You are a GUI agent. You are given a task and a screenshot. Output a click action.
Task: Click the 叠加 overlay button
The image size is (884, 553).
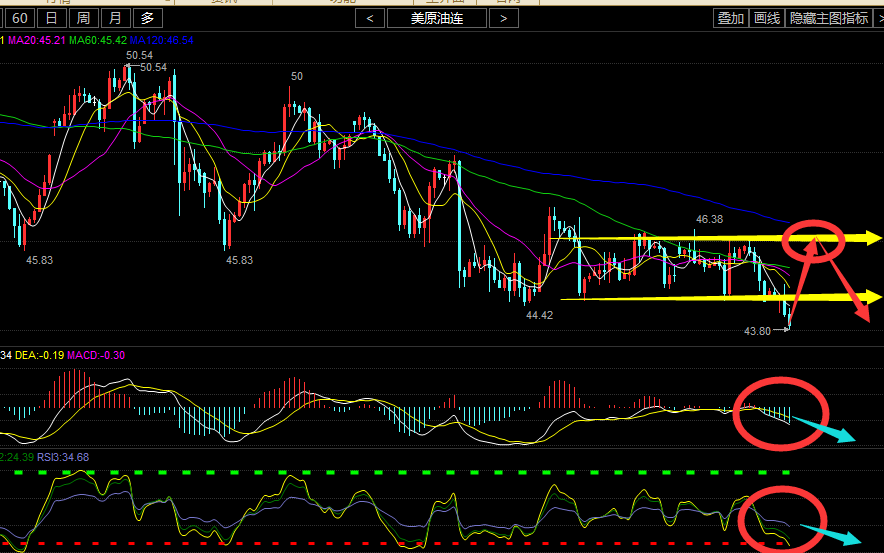(730, 18)
